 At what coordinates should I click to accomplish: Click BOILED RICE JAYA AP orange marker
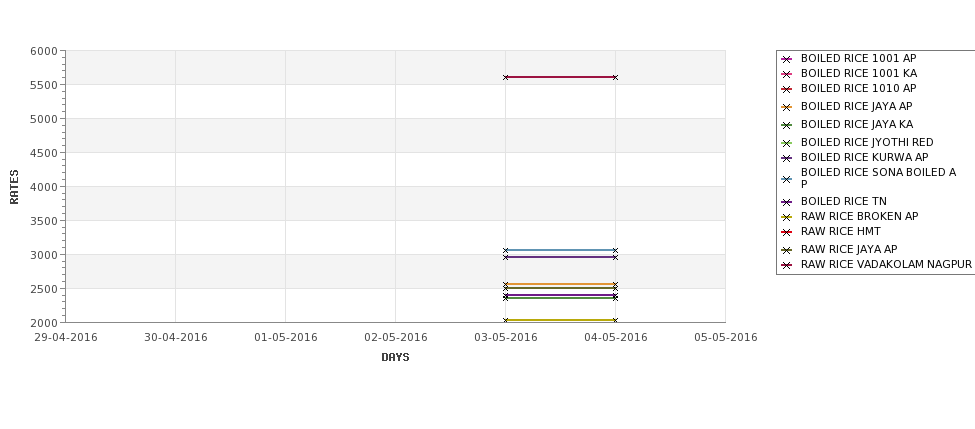click(787, 107)
